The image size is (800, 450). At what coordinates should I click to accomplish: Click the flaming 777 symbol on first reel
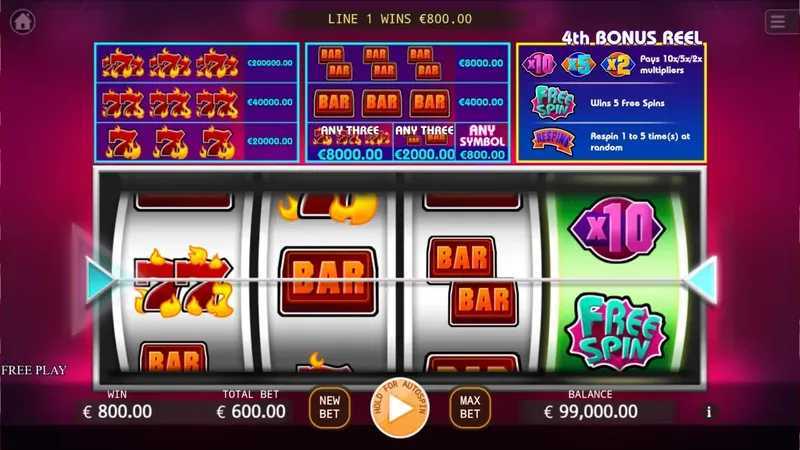pos(183,282)
